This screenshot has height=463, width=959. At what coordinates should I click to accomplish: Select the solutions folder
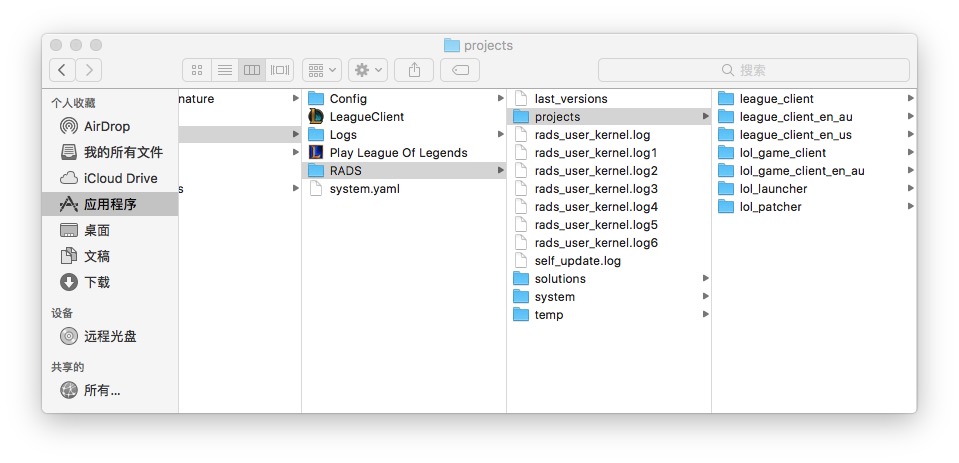[x=609, y=279]
